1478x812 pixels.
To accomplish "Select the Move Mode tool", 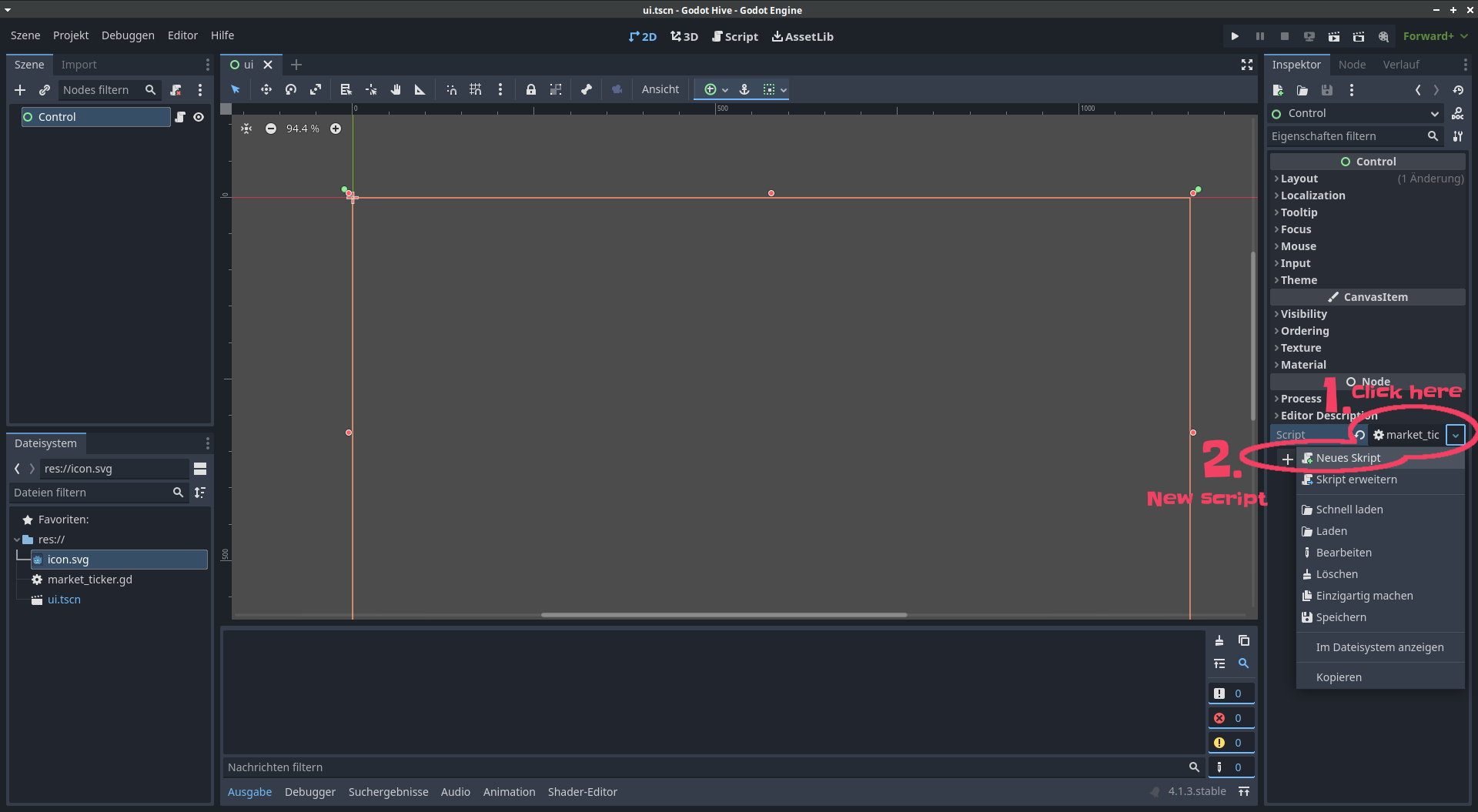I will [266, 89].
